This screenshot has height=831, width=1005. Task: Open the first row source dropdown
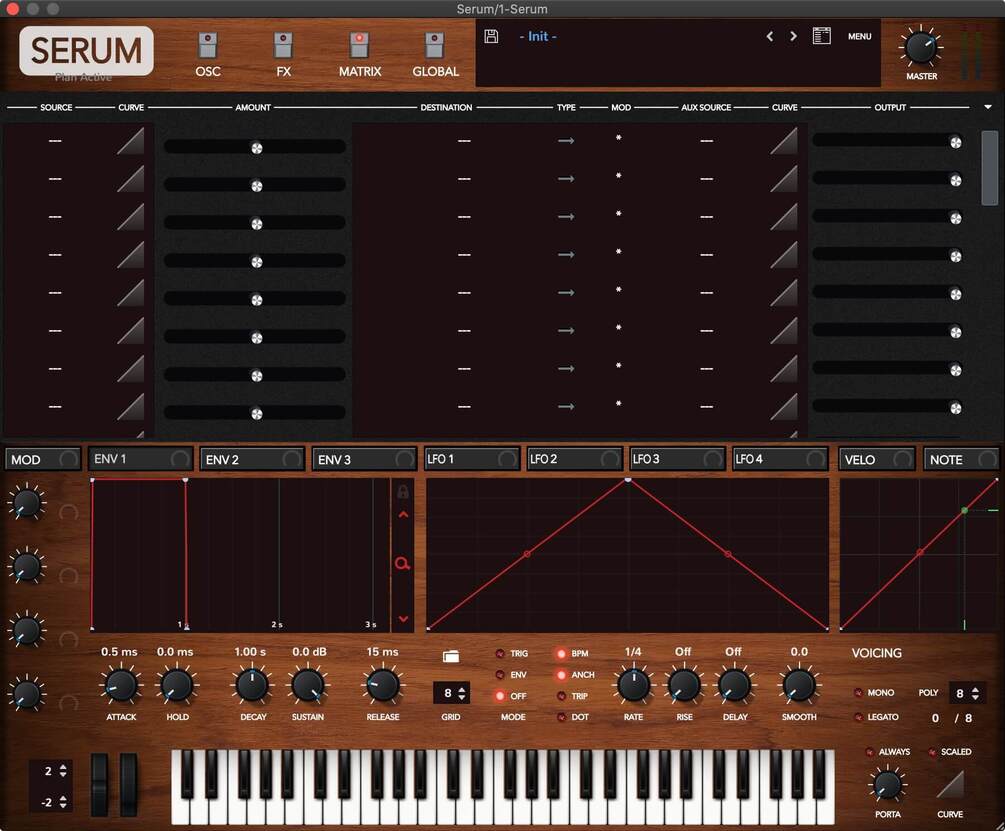click(55, 141)
